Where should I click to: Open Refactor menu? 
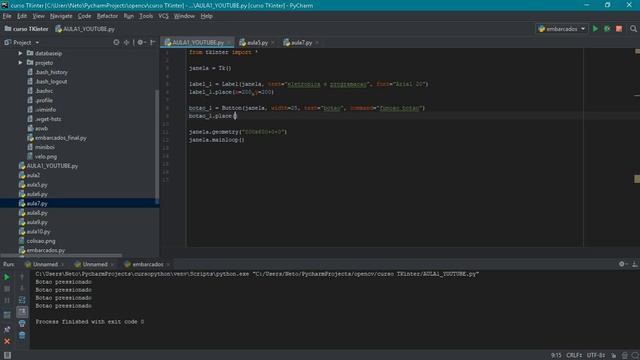point(107,16)
